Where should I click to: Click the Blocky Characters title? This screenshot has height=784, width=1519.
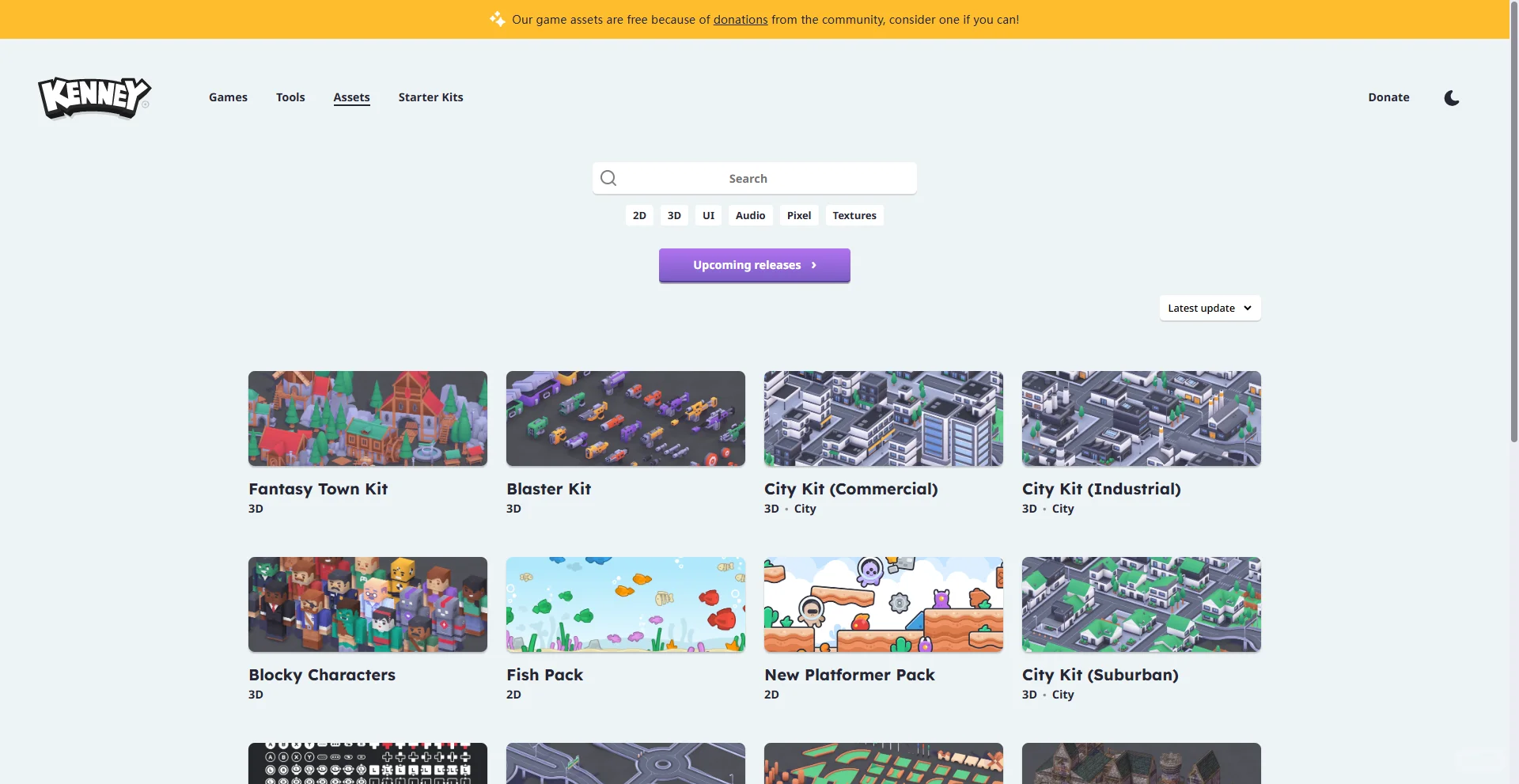pyautogui.click(x=322, y=675)
